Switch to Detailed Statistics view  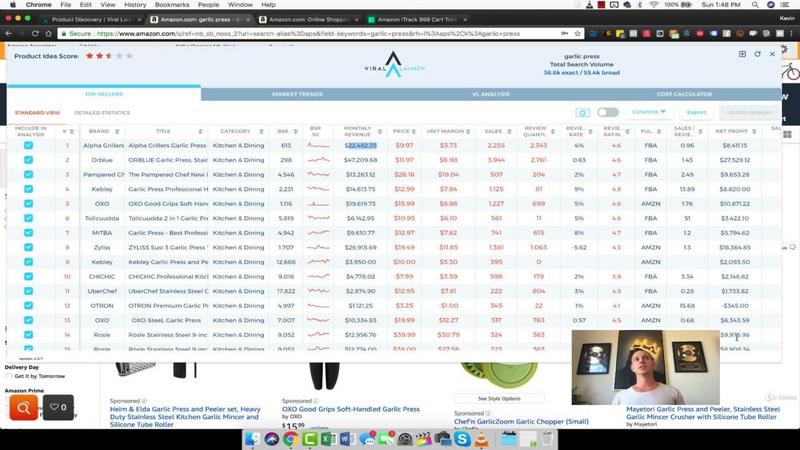(102, 113)
